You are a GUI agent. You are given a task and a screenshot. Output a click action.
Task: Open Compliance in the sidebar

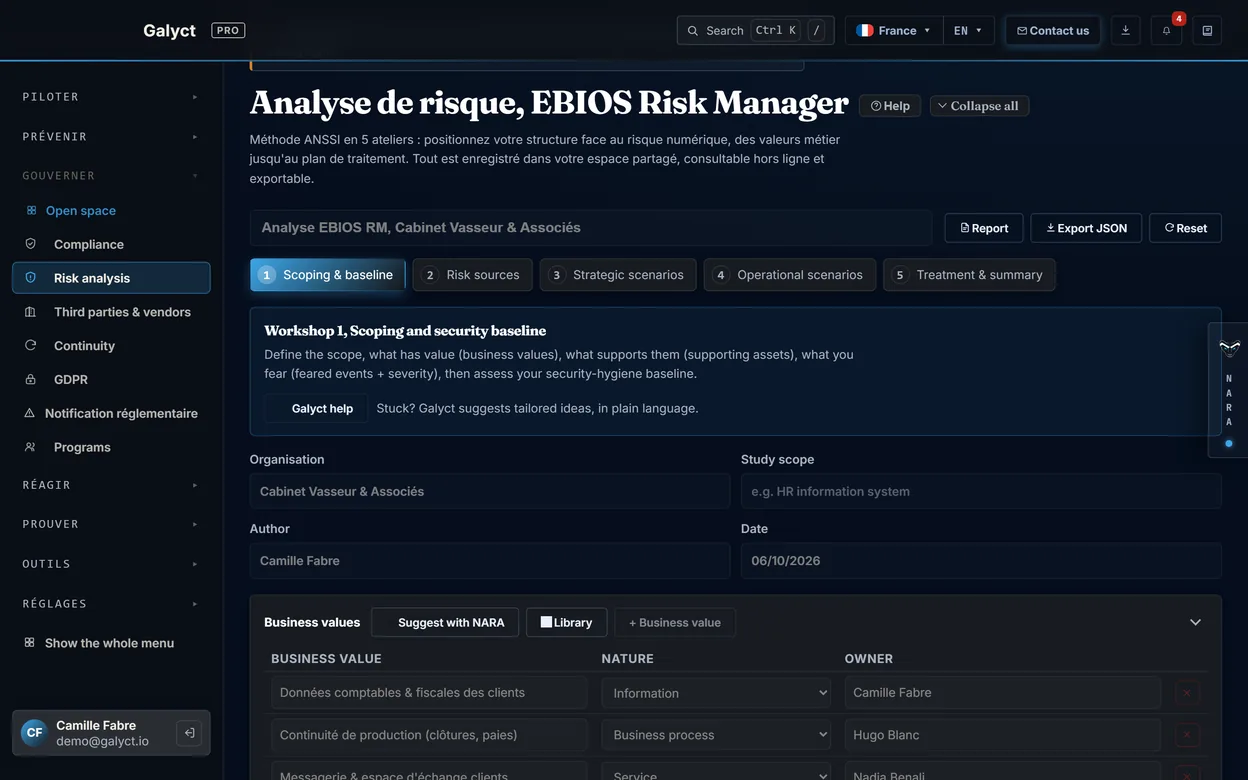[111, 244]
